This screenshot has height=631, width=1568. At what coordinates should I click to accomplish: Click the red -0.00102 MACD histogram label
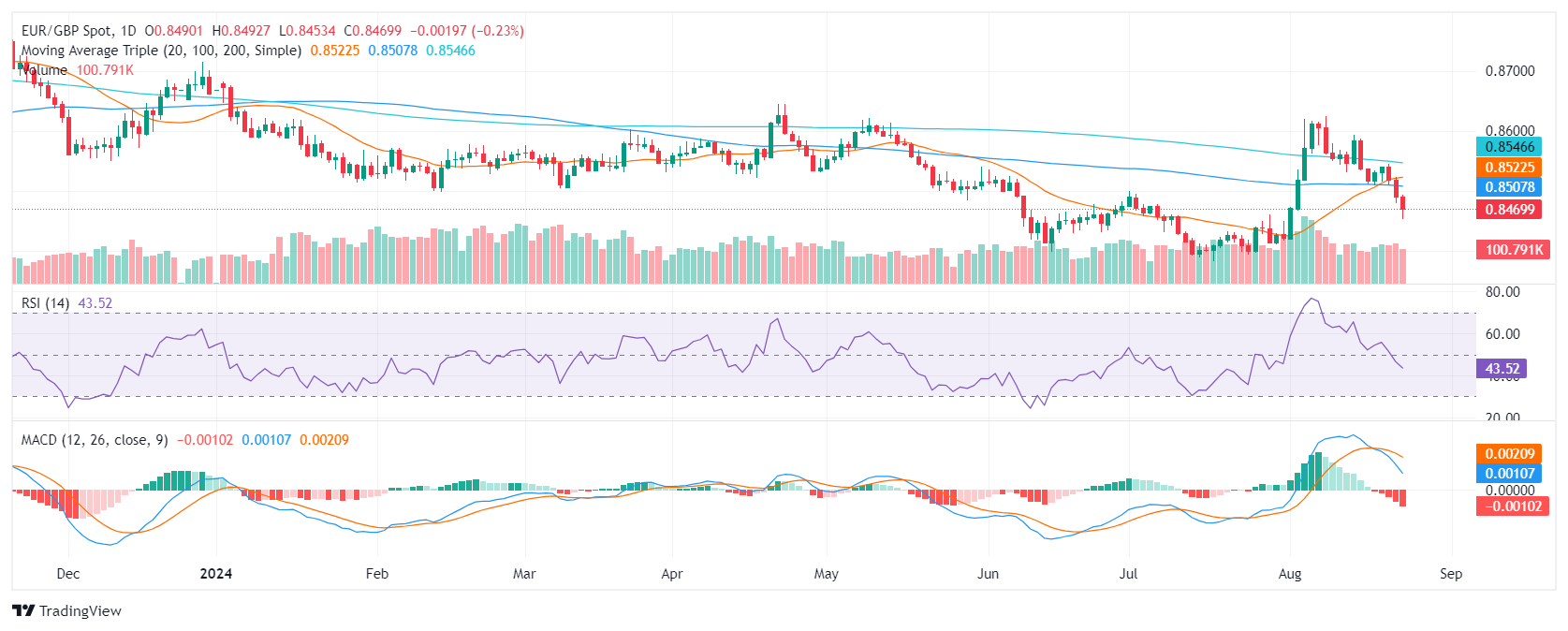[x=1509, y=506]
